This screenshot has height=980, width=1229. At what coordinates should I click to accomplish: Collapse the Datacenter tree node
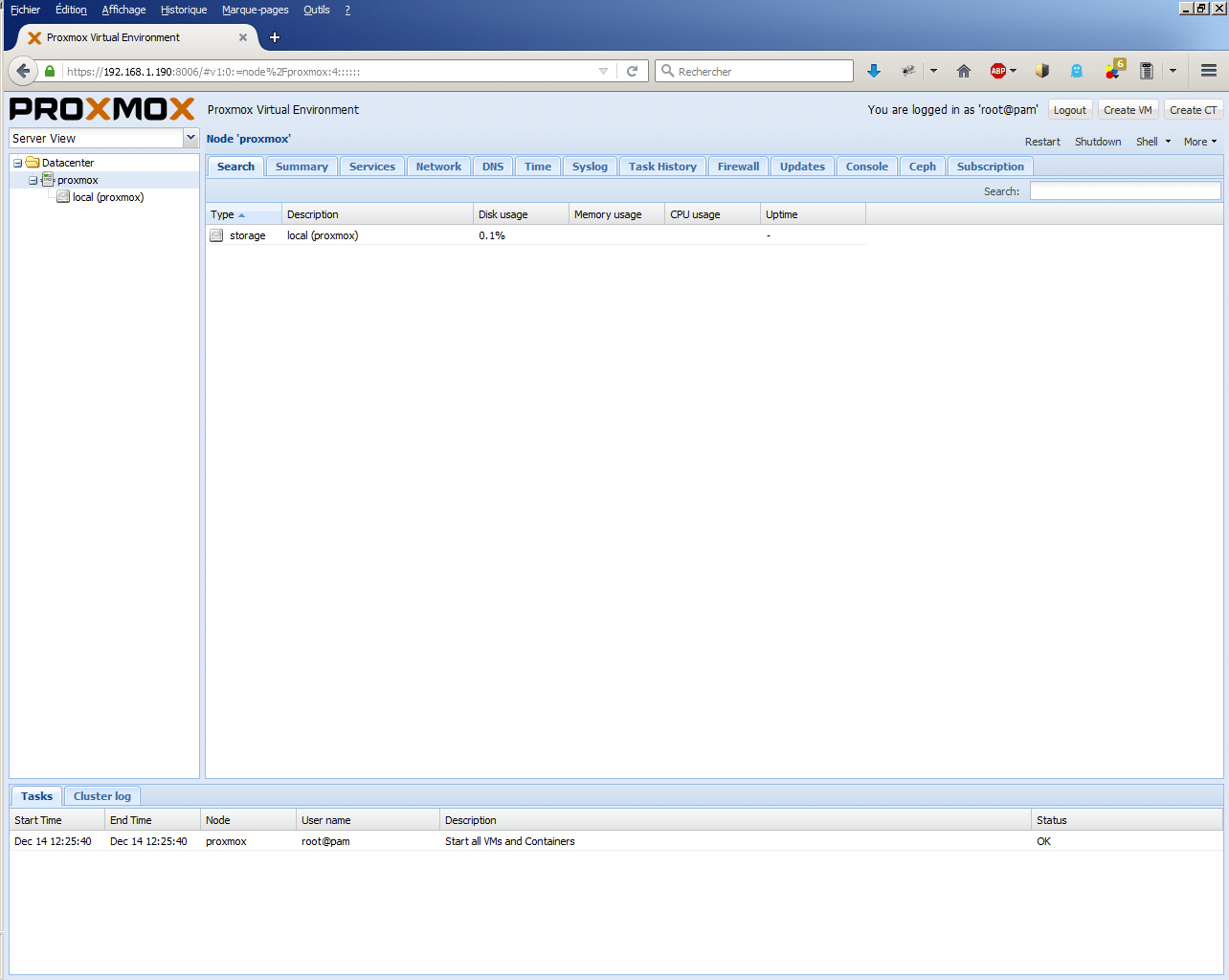(17, 163)
